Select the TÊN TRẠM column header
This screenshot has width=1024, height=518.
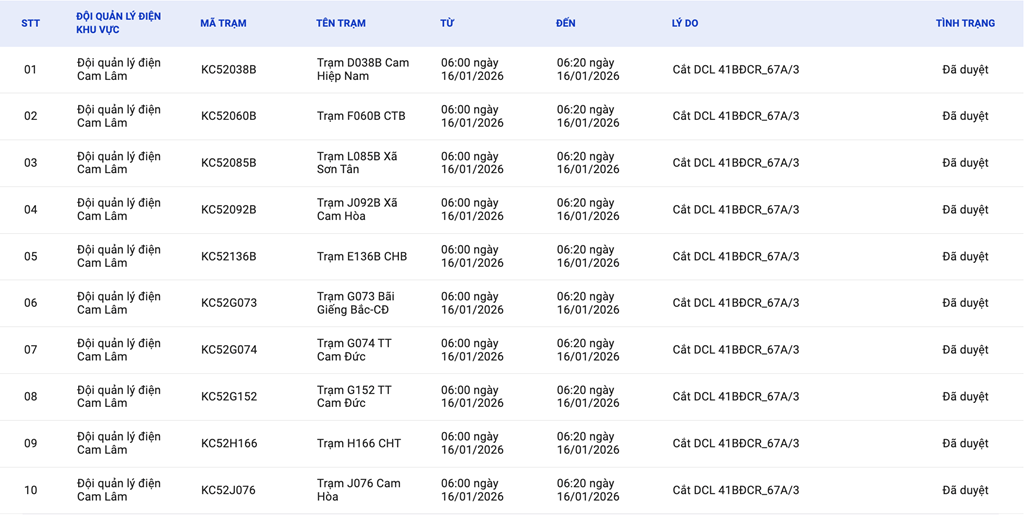point(341,23)
